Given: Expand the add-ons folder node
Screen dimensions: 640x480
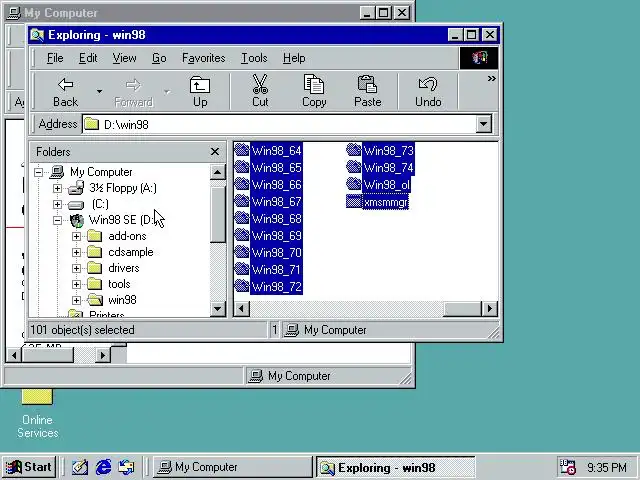Looking at the screenshot, I should [x=76, y=236].
